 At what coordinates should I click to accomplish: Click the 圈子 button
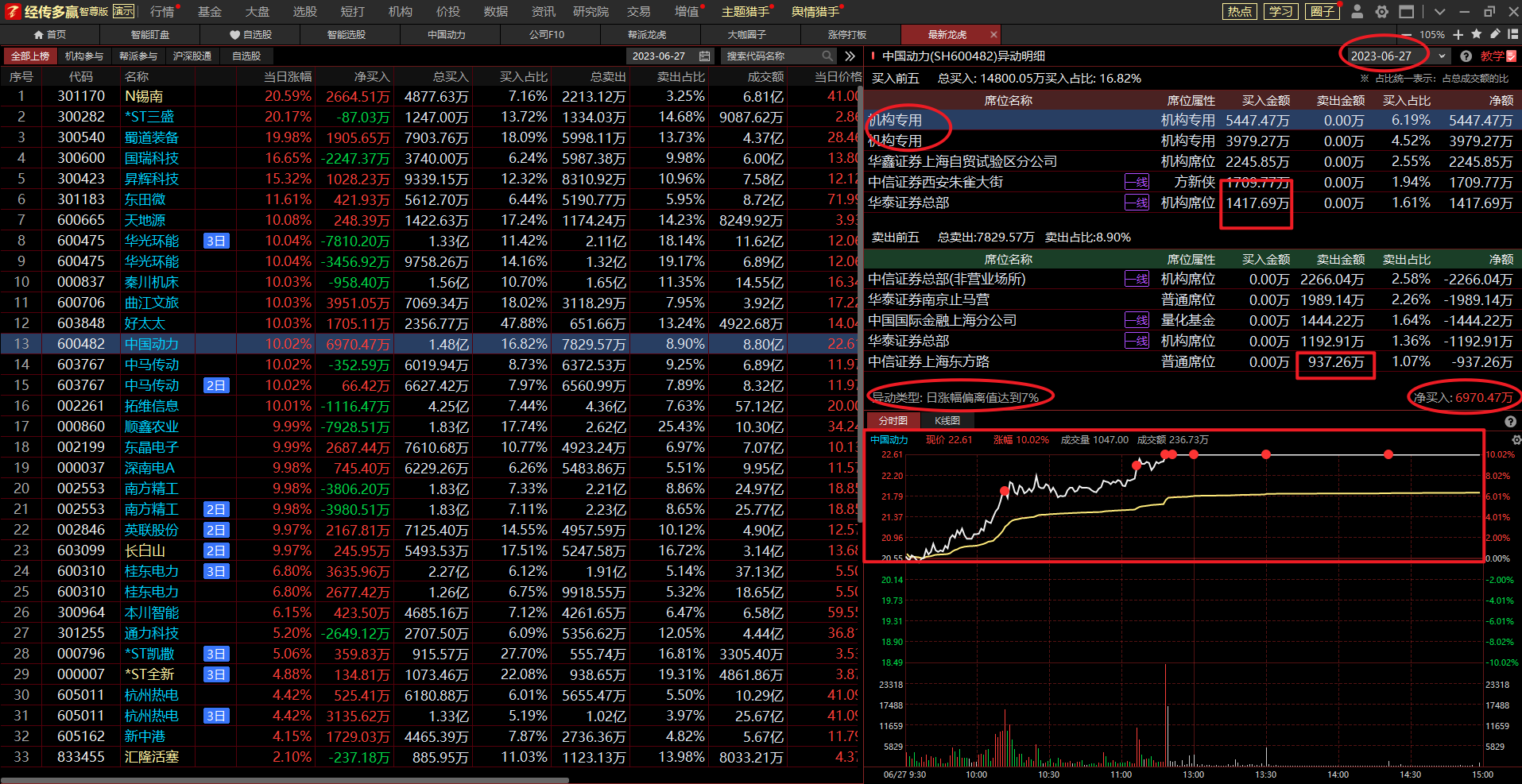pyautogui.click(x=1322, y=11)
